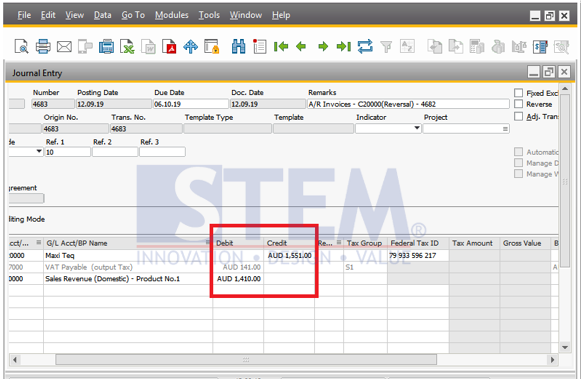Expand the Acct column header icon
This screenshot has width=581, height=379.
coord(39,242)
